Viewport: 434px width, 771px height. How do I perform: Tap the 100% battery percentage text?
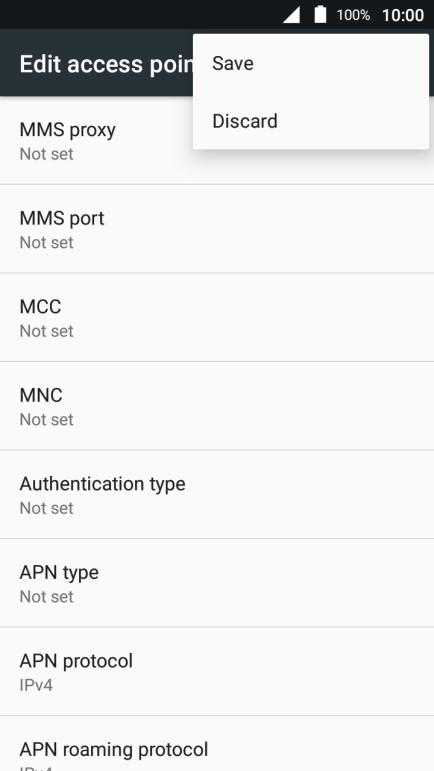coord(353,15)
